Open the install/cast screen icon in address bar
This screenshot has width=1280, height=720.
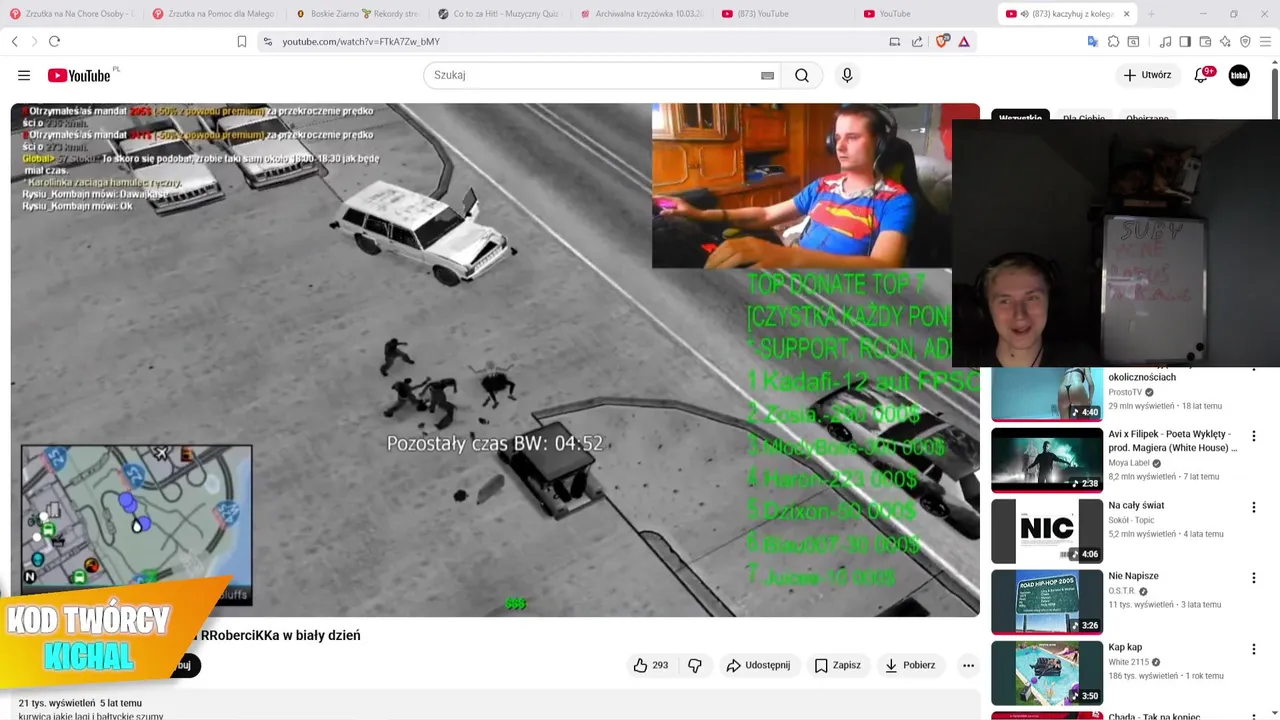pyautogui.click(x=895, y=41)
